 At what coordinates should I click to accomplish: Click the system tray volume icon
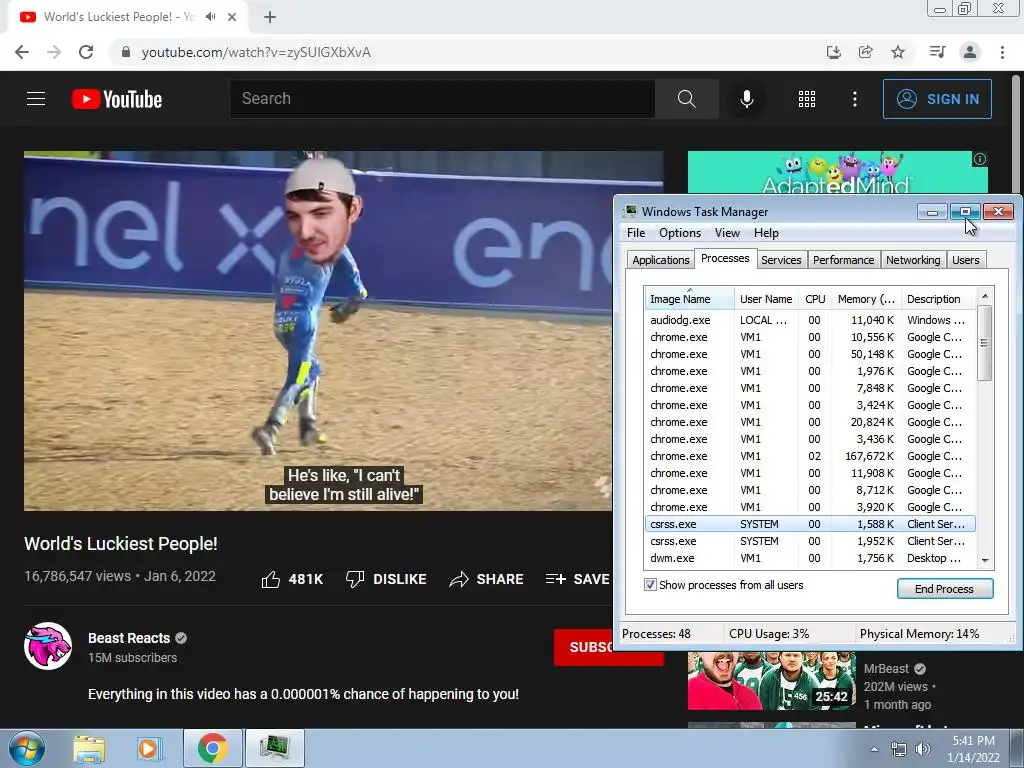click(x=923, y=749)
